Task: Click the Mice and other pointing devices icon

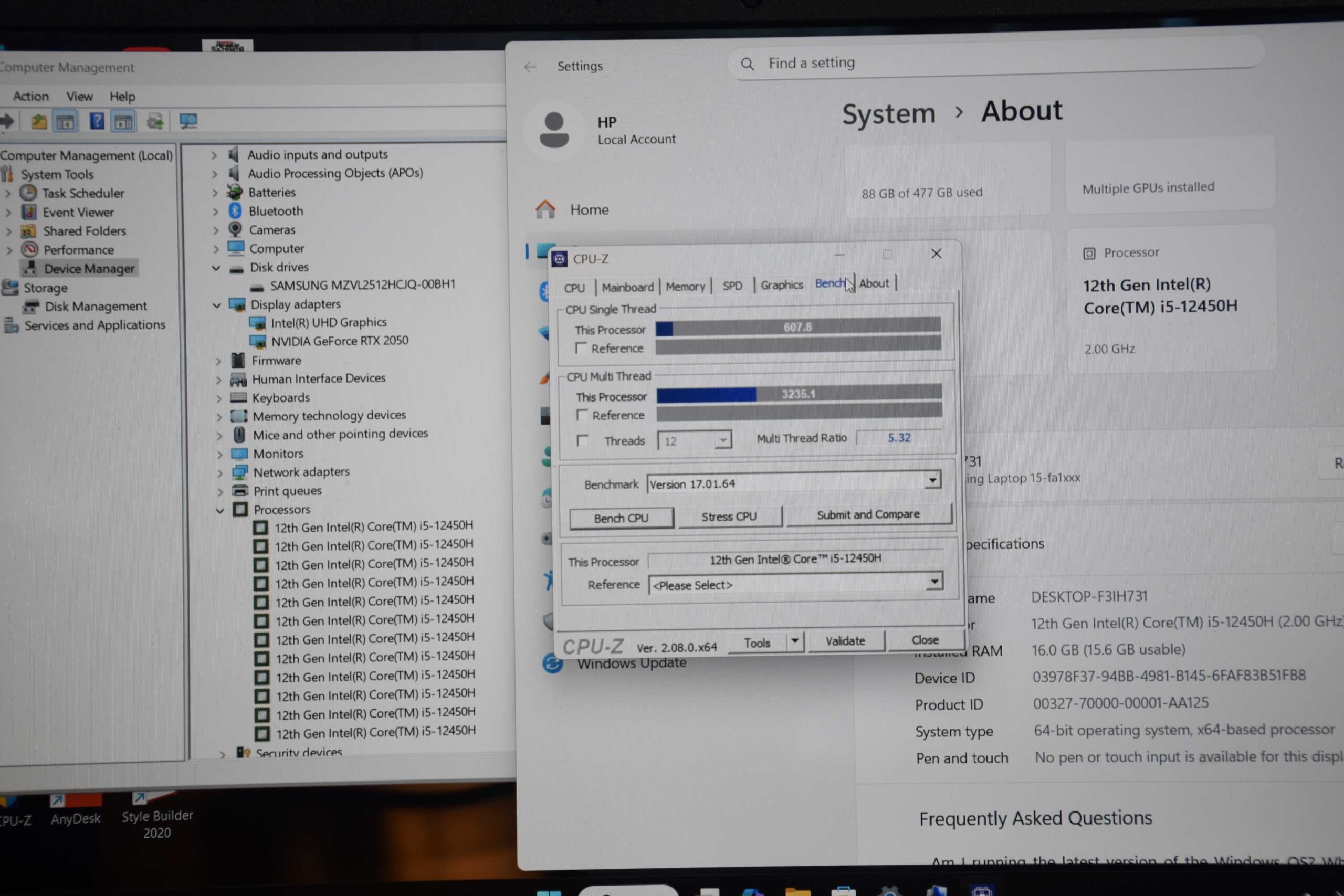Action: tap(239, 434)
